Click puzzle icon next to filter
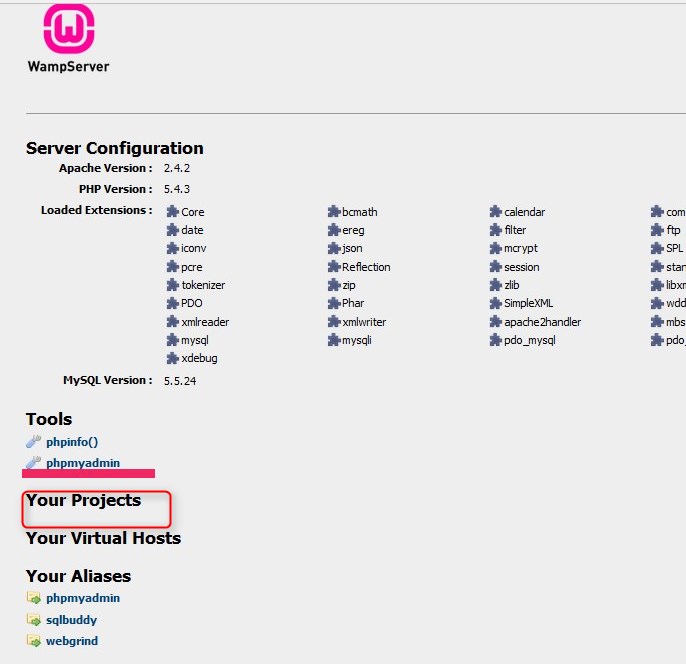 [496, 230]
